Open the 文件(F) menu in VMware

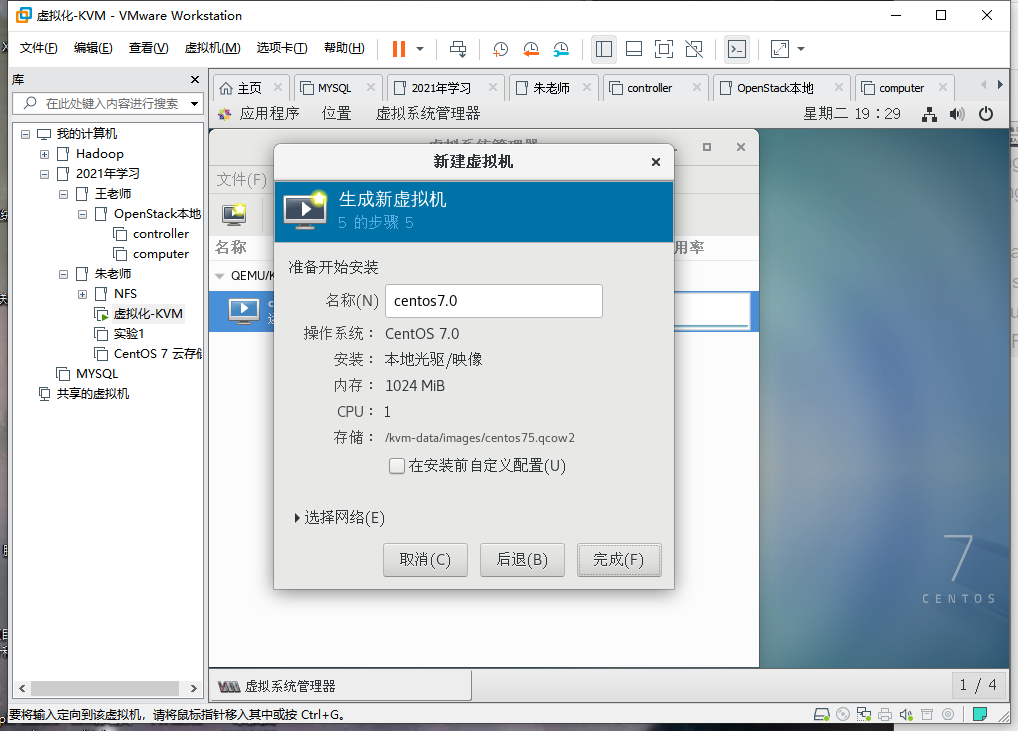(38, 48)
